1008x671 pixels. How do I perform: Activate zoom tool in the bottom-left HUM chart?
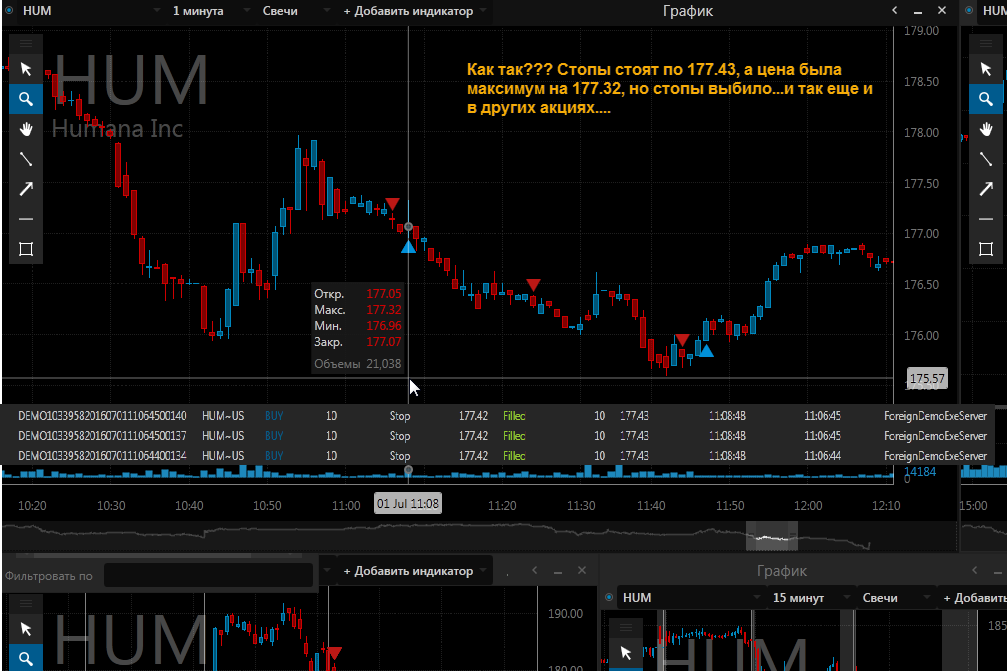[26, 658]
